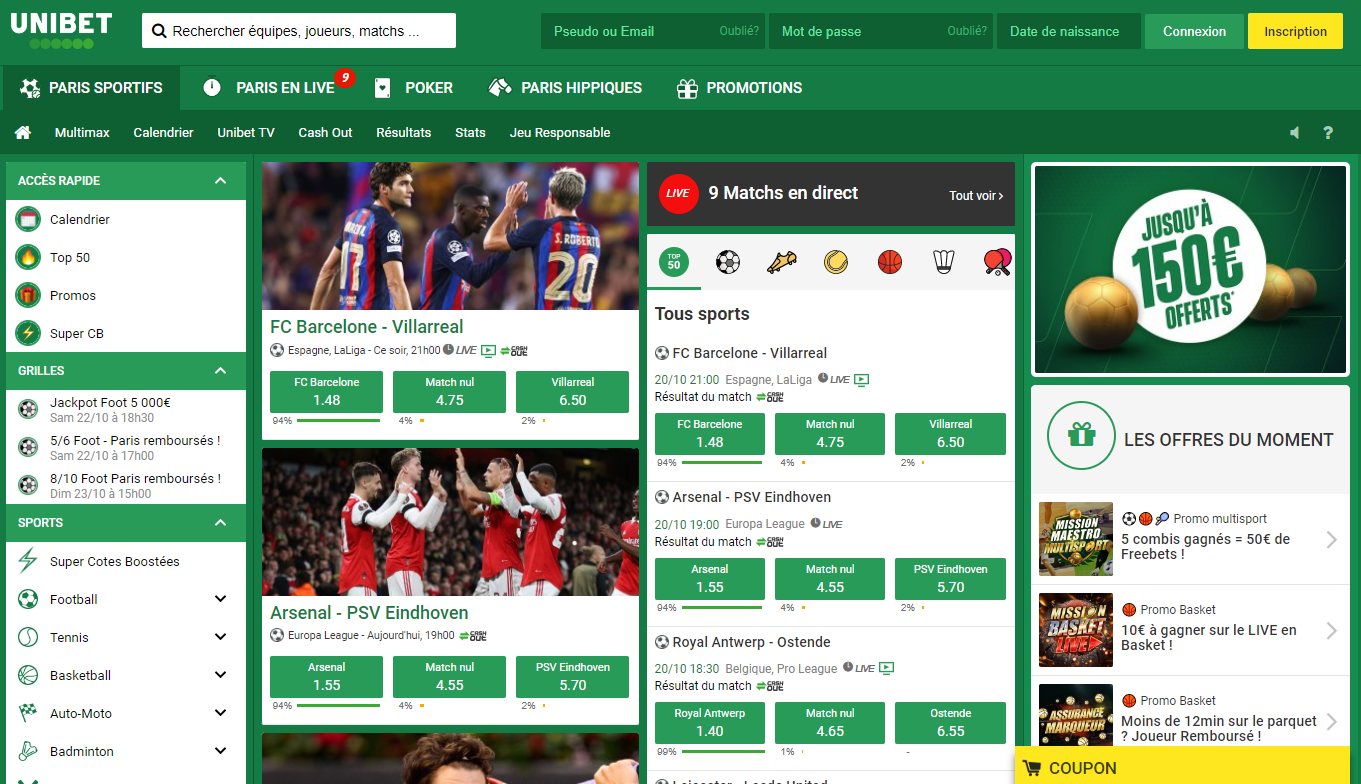Collapse the Grilles section
1361x784 pixels.
221,371
